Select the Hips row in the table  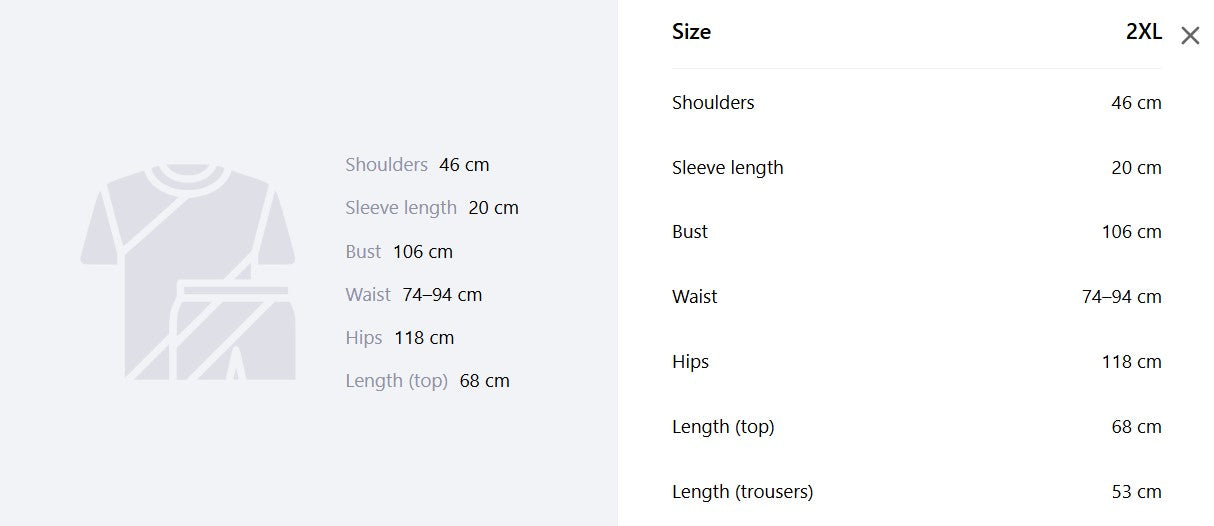point(917,362)
